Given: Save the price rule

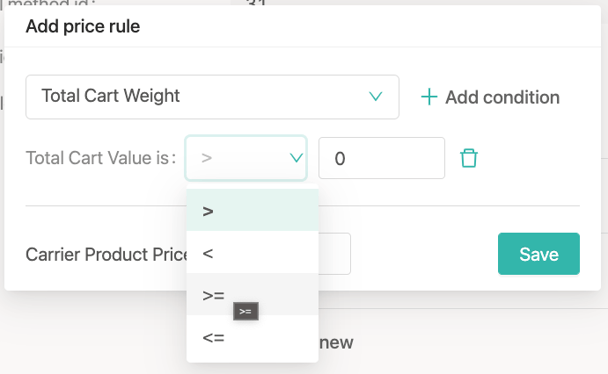Looking at the screenshot, I should tap(539, 254).
